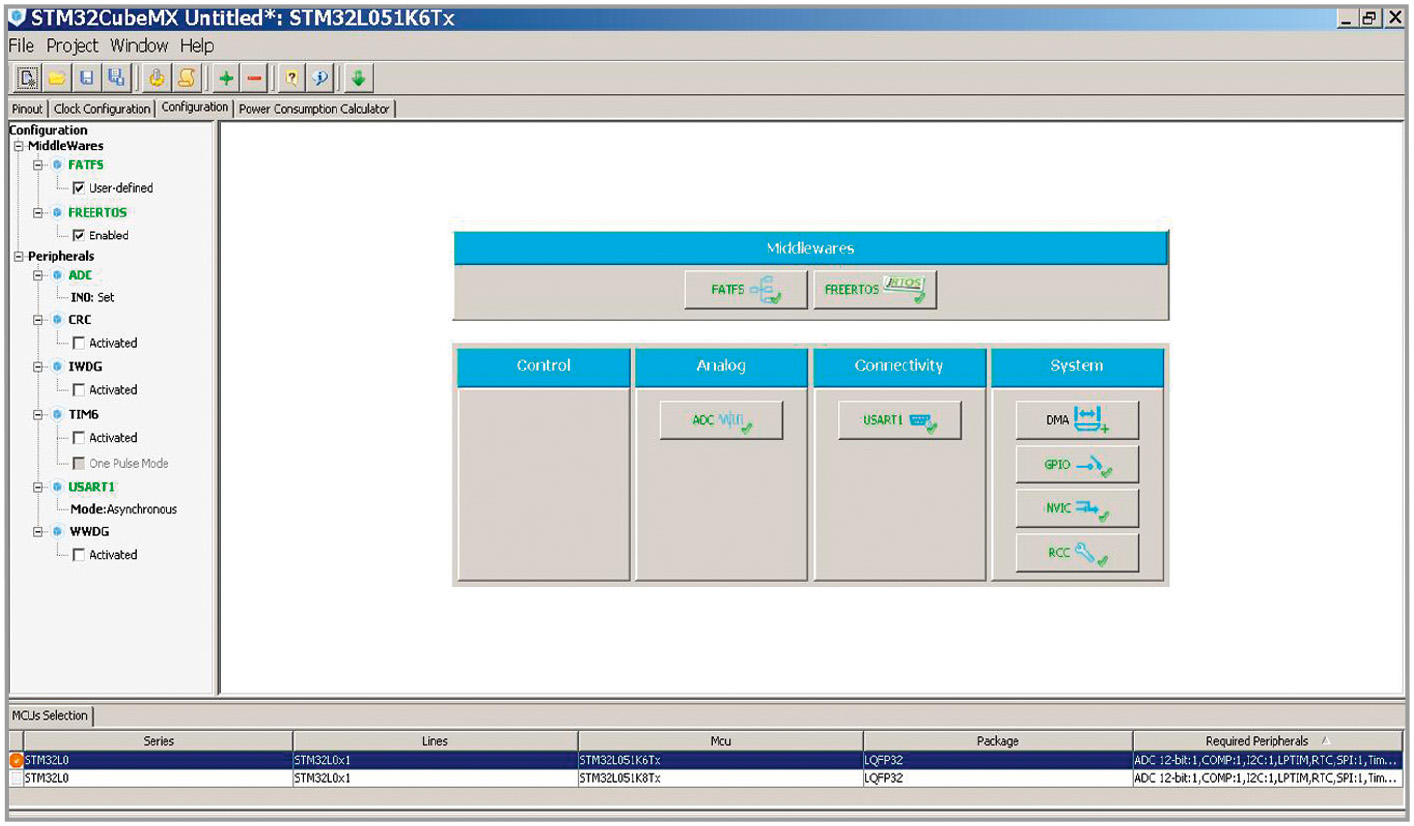Click the ADC blue cube icon in the tree
The height and width of the screenshot is (826, 1414).
tap(57, 275)
